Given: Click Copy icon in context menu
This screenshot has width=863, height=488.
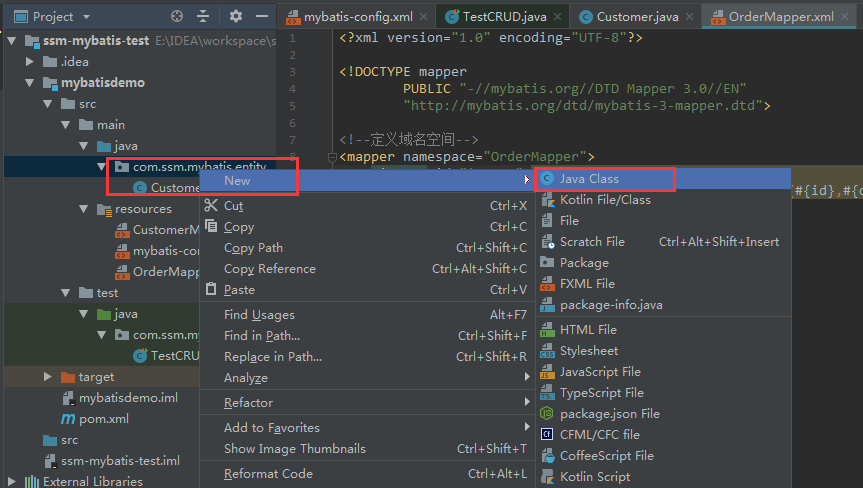Looking at the screenshot, I should point(211,226).
